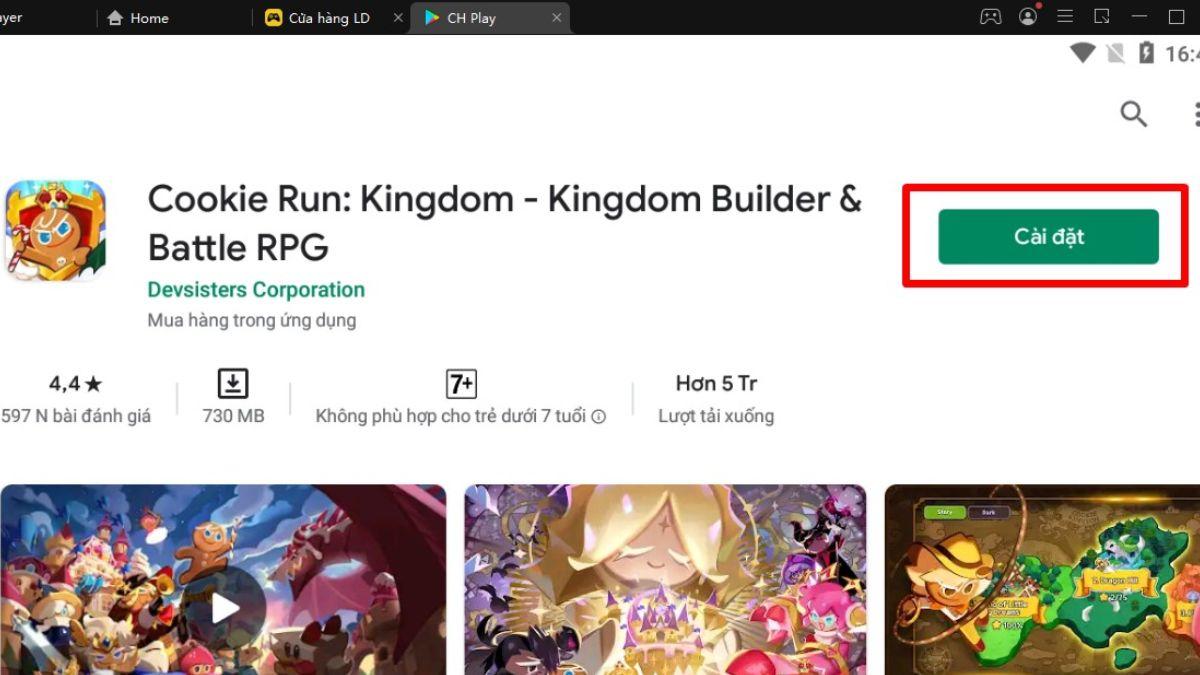Click the 730 MB size text
The width and height of the screenshot is (1200, 675).
tap(233, 416)
